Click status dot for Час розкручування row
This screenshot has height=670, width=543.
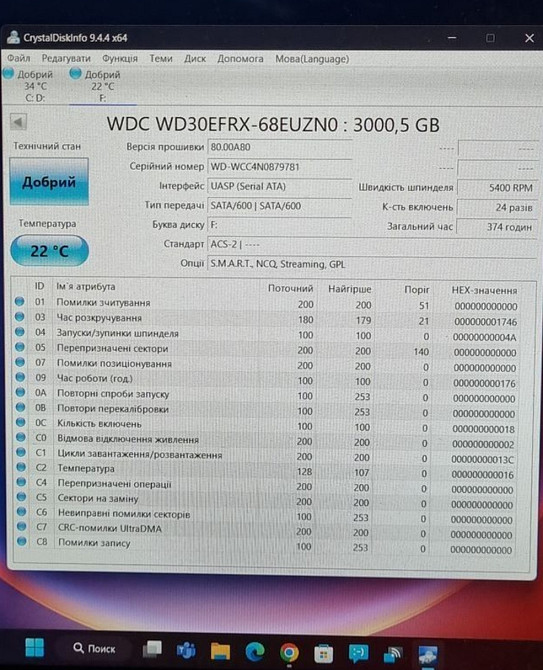point(19,317)
